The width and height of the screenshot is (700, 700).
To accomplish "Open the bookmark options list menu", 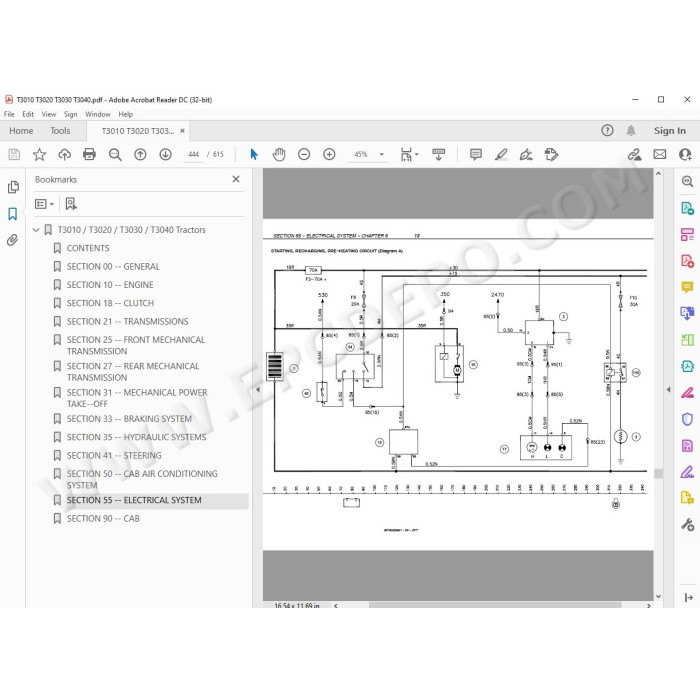I will click(x=44, y=204).
